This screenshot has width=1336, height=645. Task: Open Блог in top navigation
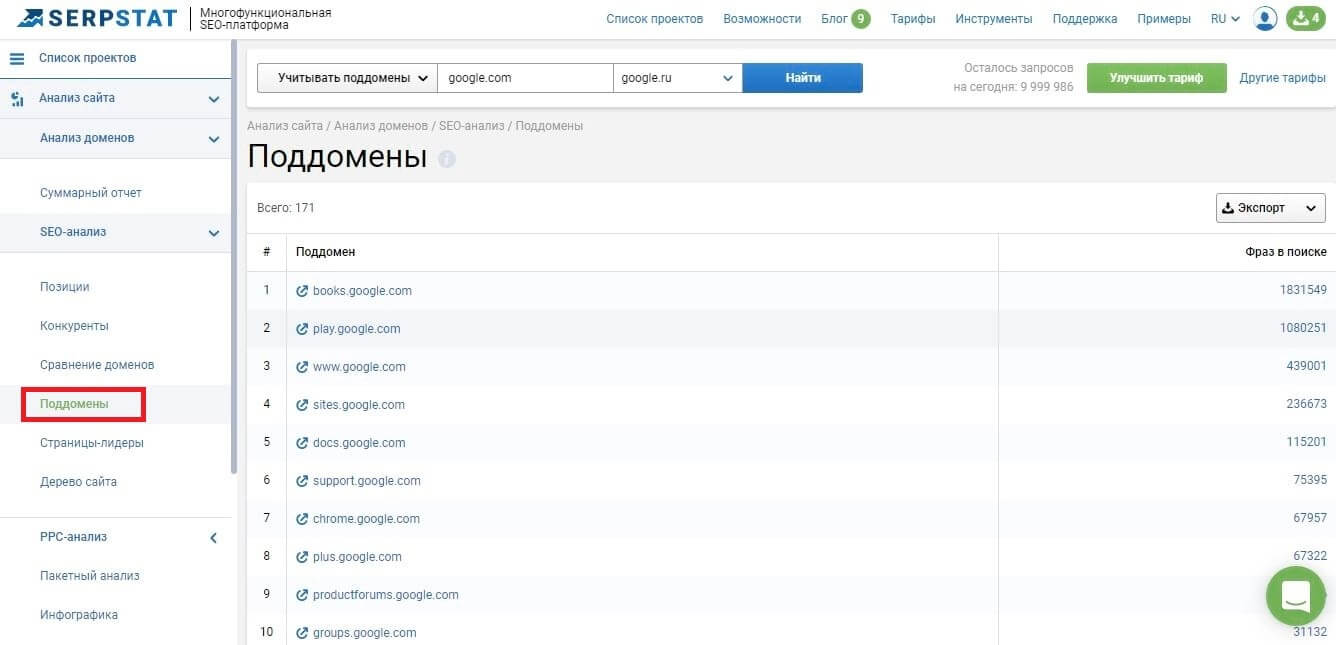pos(834,19)
